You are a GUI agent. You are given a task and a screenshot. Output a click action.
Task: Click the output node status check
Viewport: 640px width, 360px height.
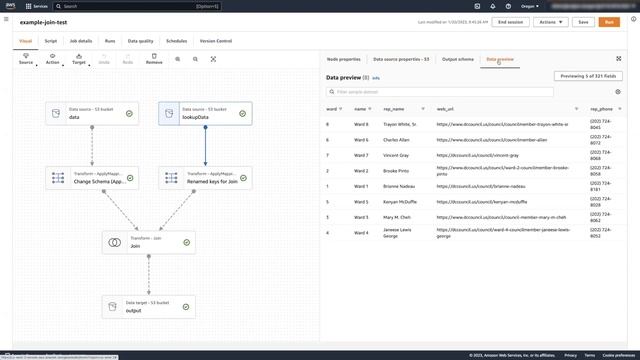click(x=186, y=307)
